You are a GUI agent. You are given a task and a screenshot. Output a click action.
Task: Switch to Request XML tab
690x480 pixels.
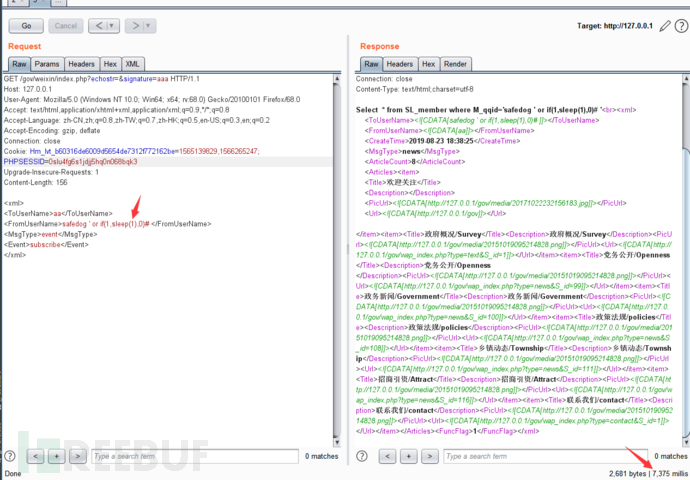click(x=132, y=64)
